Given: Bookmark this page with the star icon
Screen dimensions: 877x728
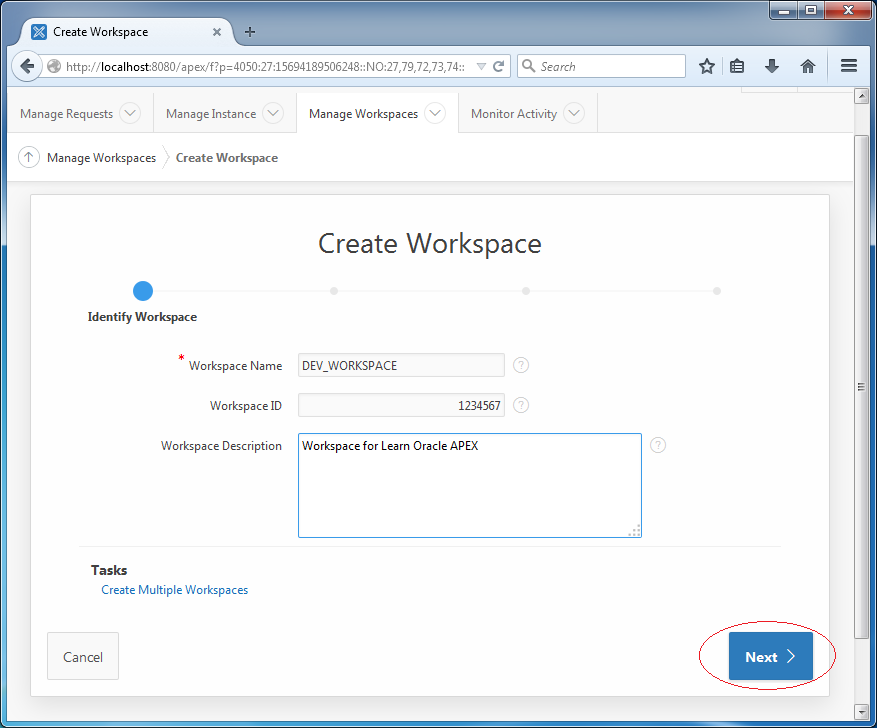Looking at the screenshot, I should tap(707, 67).
